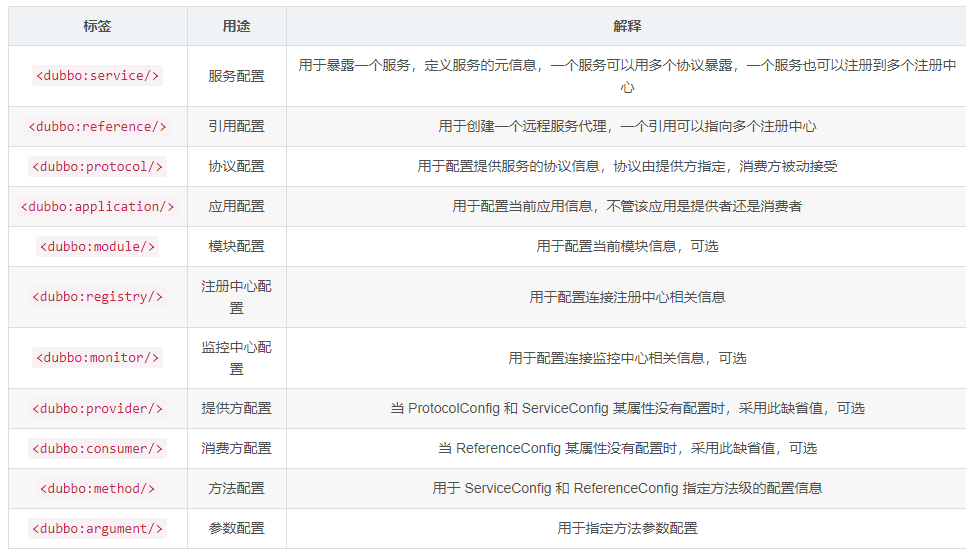Click the 参数配置 cell

click(237, 528)
